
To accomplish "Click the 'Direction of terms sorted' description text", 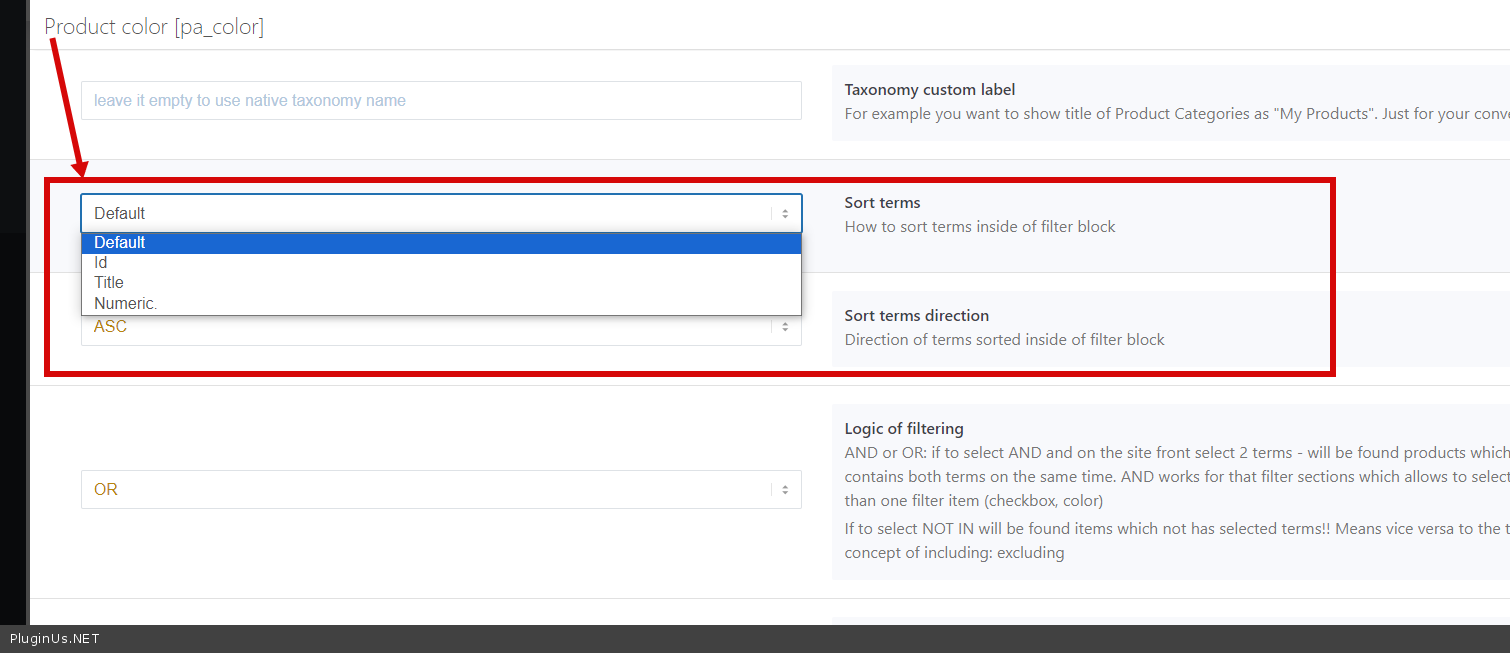I will click(1004, 340).
